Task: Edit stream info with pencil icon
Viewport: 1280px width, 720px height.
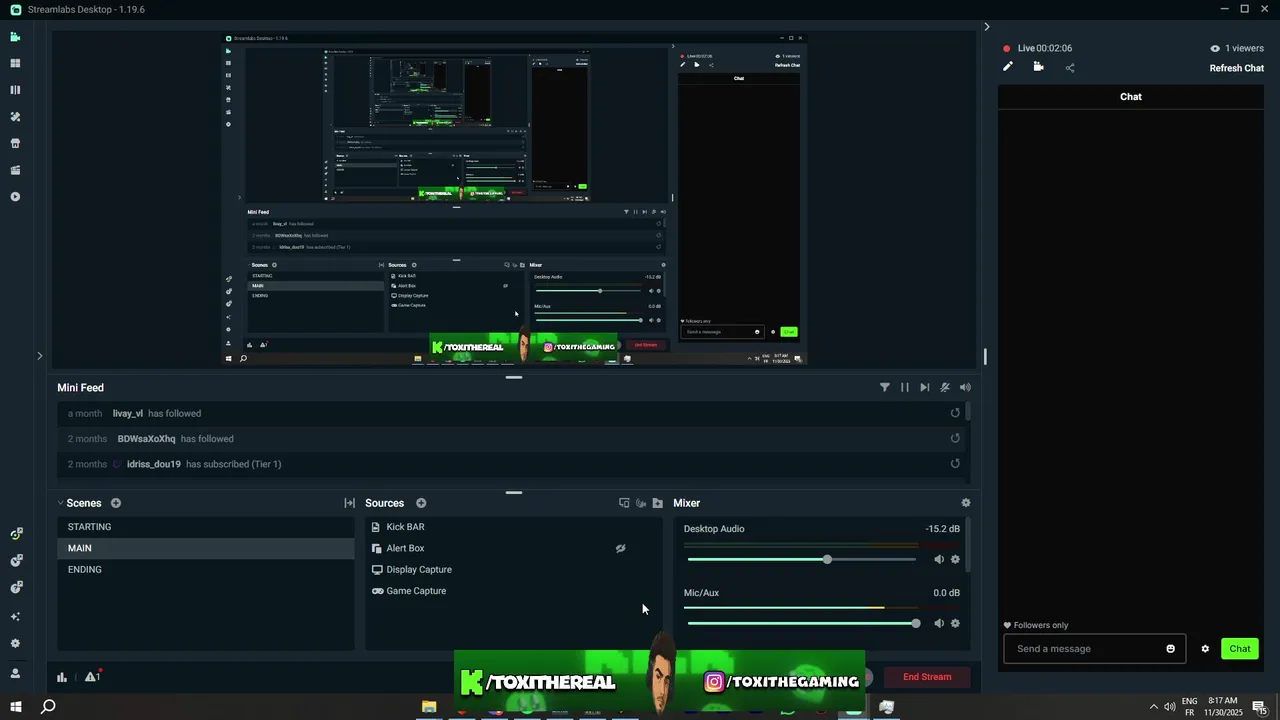Action: point(1008,67)
